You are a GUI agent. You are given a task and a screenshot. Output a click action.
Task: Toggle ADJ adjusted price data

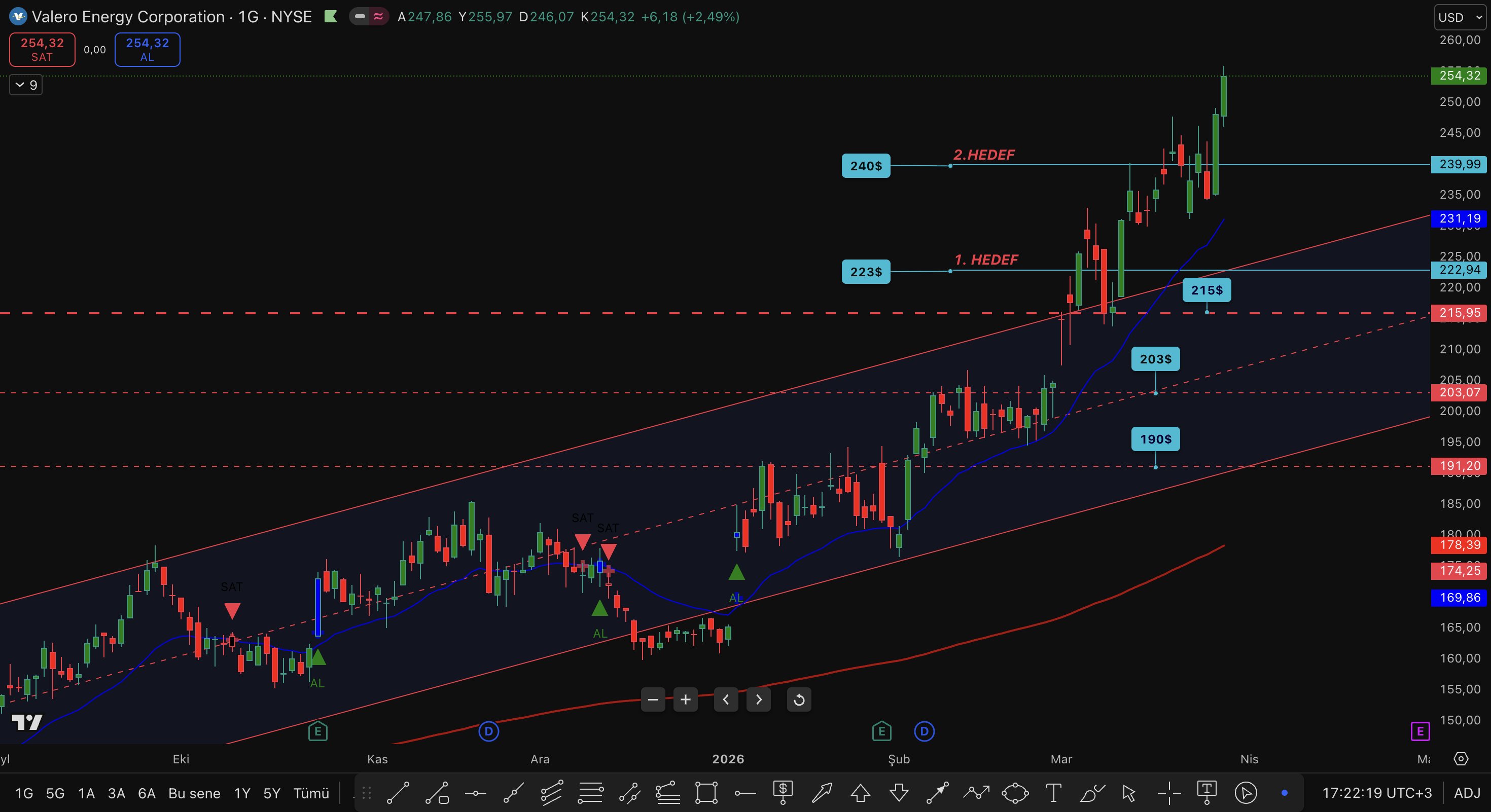coord(1467,792)
